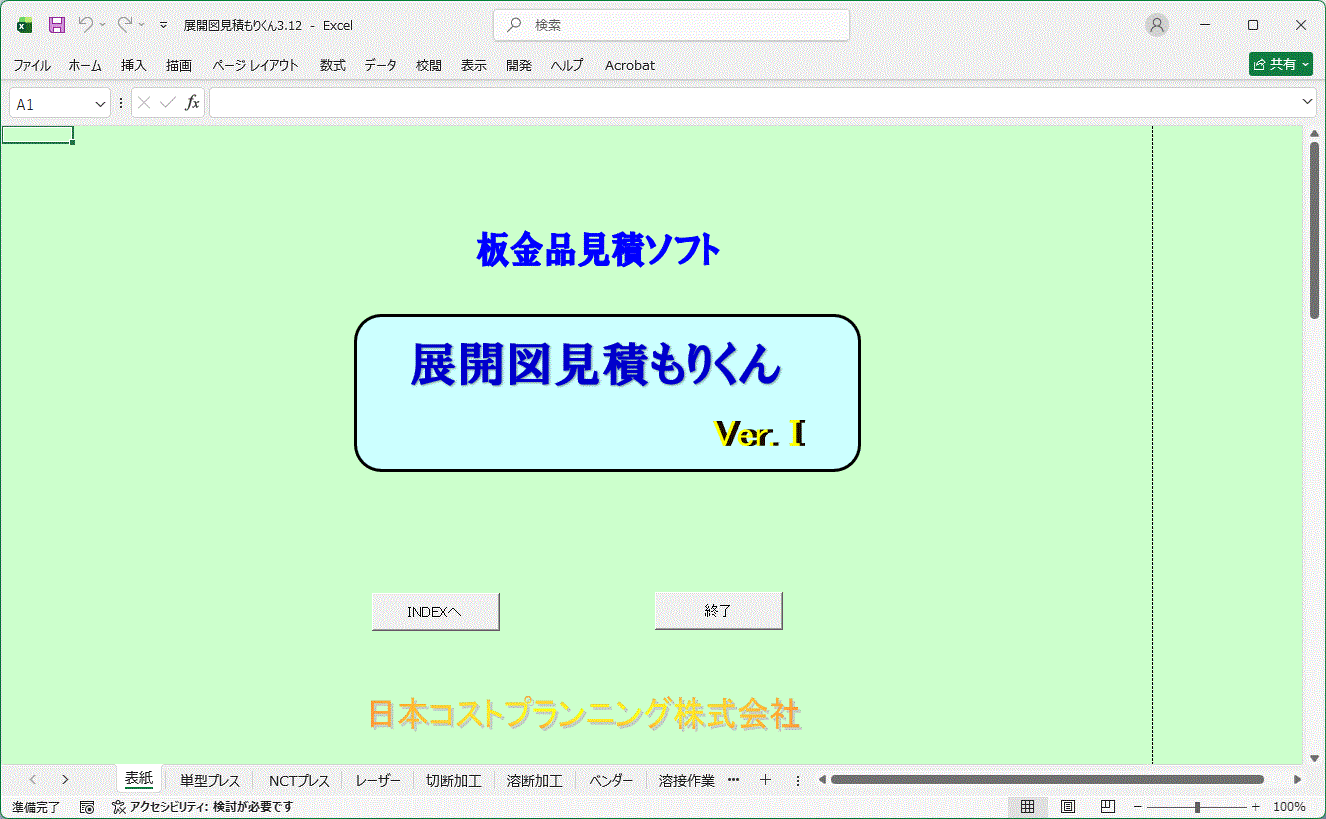This screenshot has height=819, width=1326.
Task: Click the 板金品見積ソフト heading text
Action: pyautogui.click(x=598, y=250)
